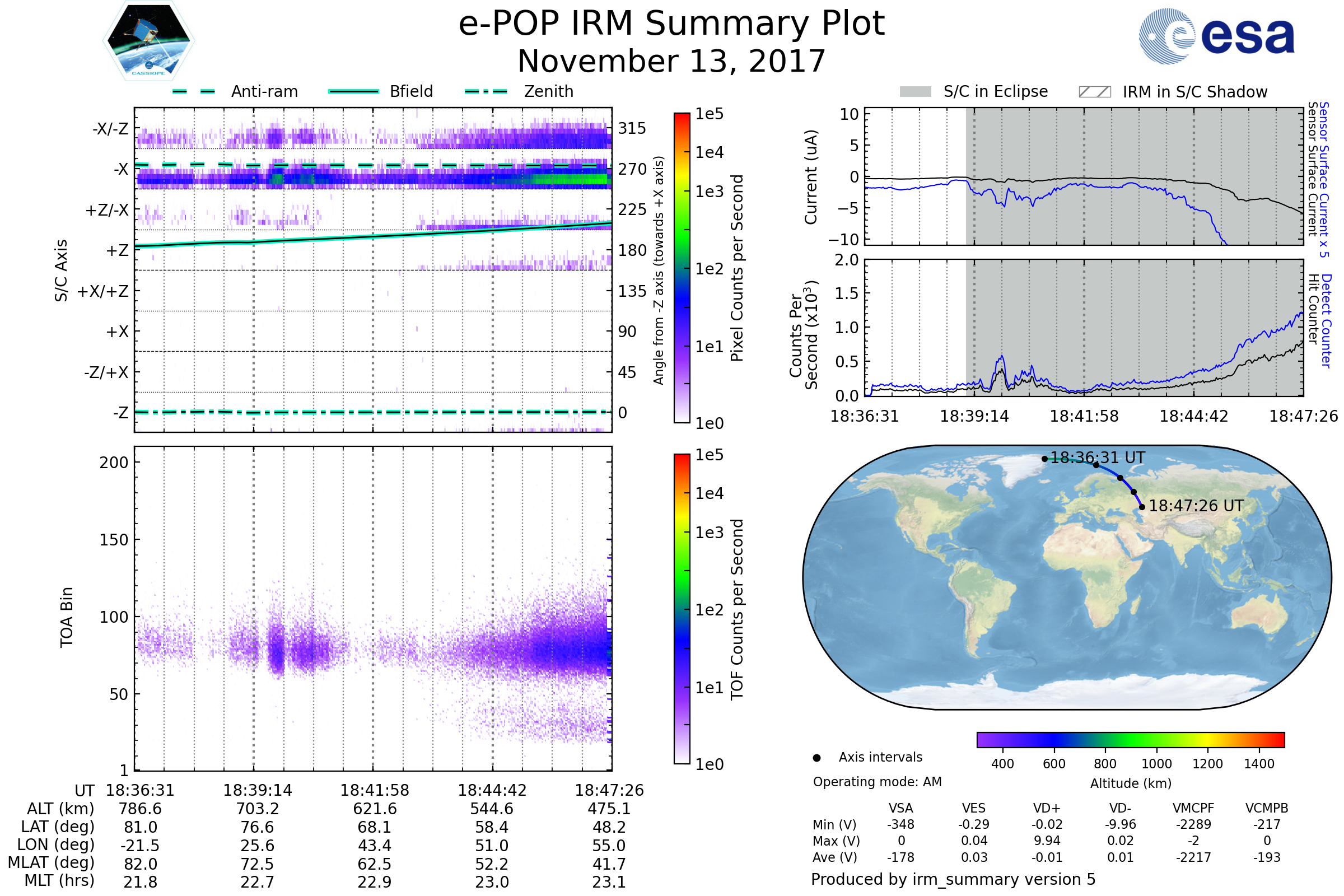This screenshot has height=896, width=1344.
Task: Click the November 13, 2017 date heading
Action: pyautogui.click(x=671, y=62)
